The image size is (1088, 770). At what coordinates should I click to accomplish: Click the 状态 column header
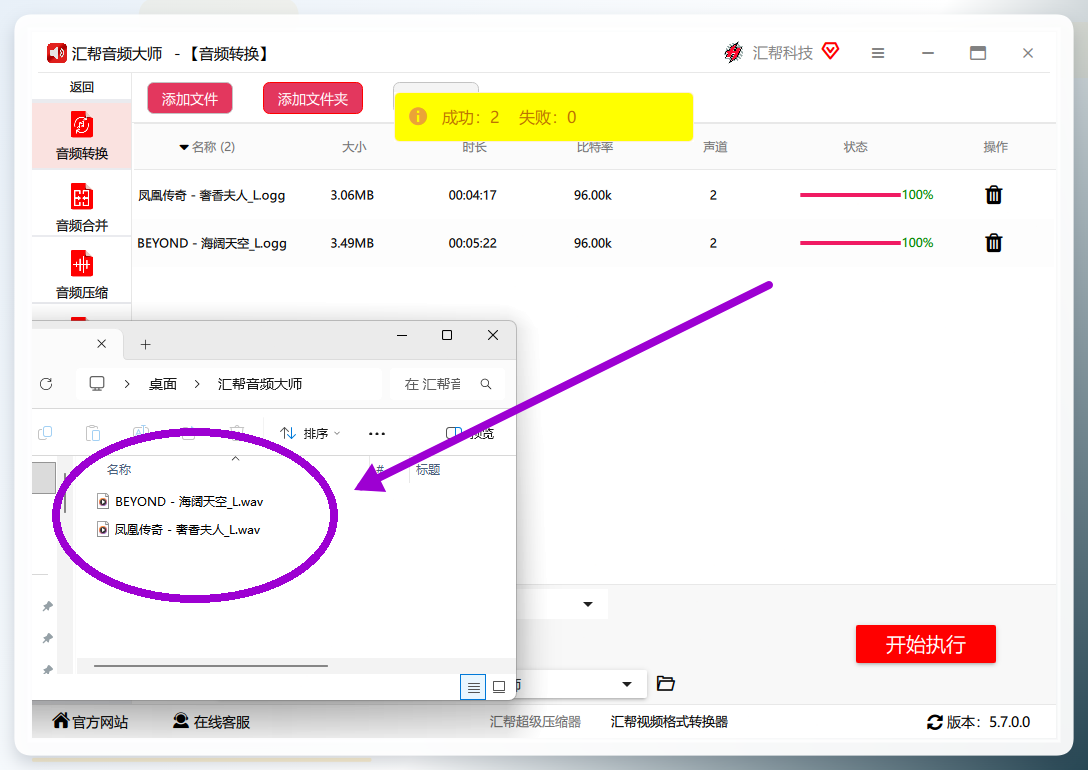click(x=856, y=147)
